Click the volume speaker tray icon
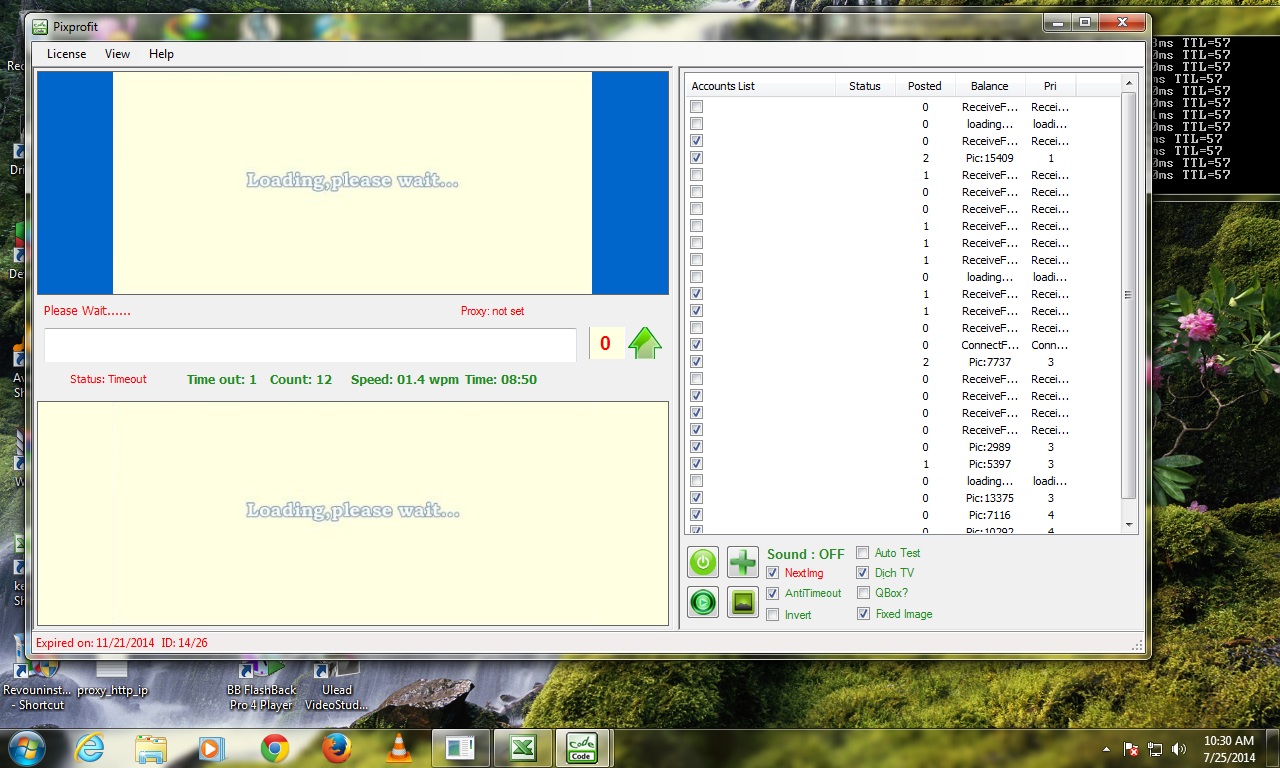Screen dimensions: 1280x768 pos(1179,749)
